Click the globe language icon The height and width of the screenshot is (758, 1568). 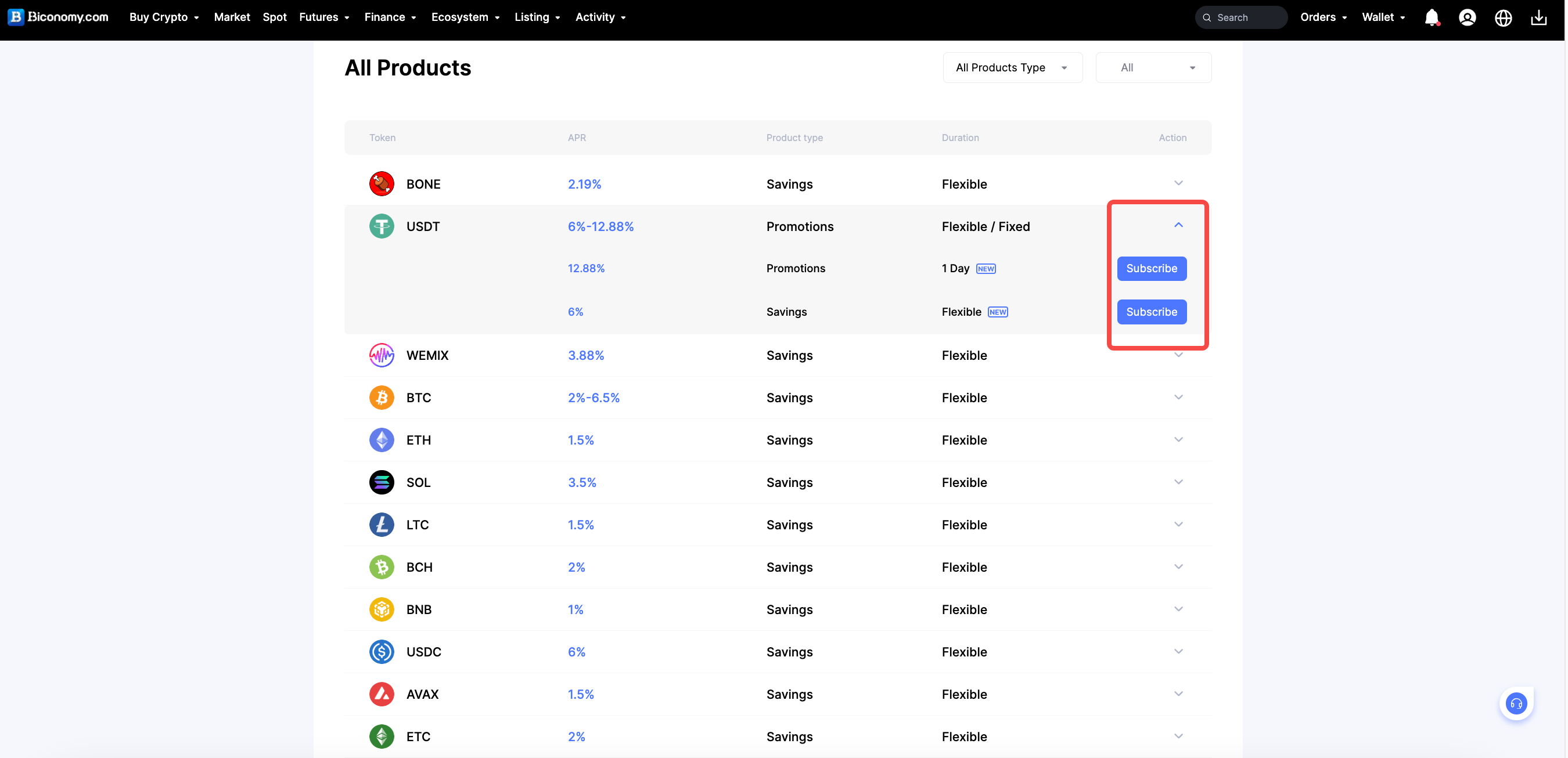[x=1503, y=17]
